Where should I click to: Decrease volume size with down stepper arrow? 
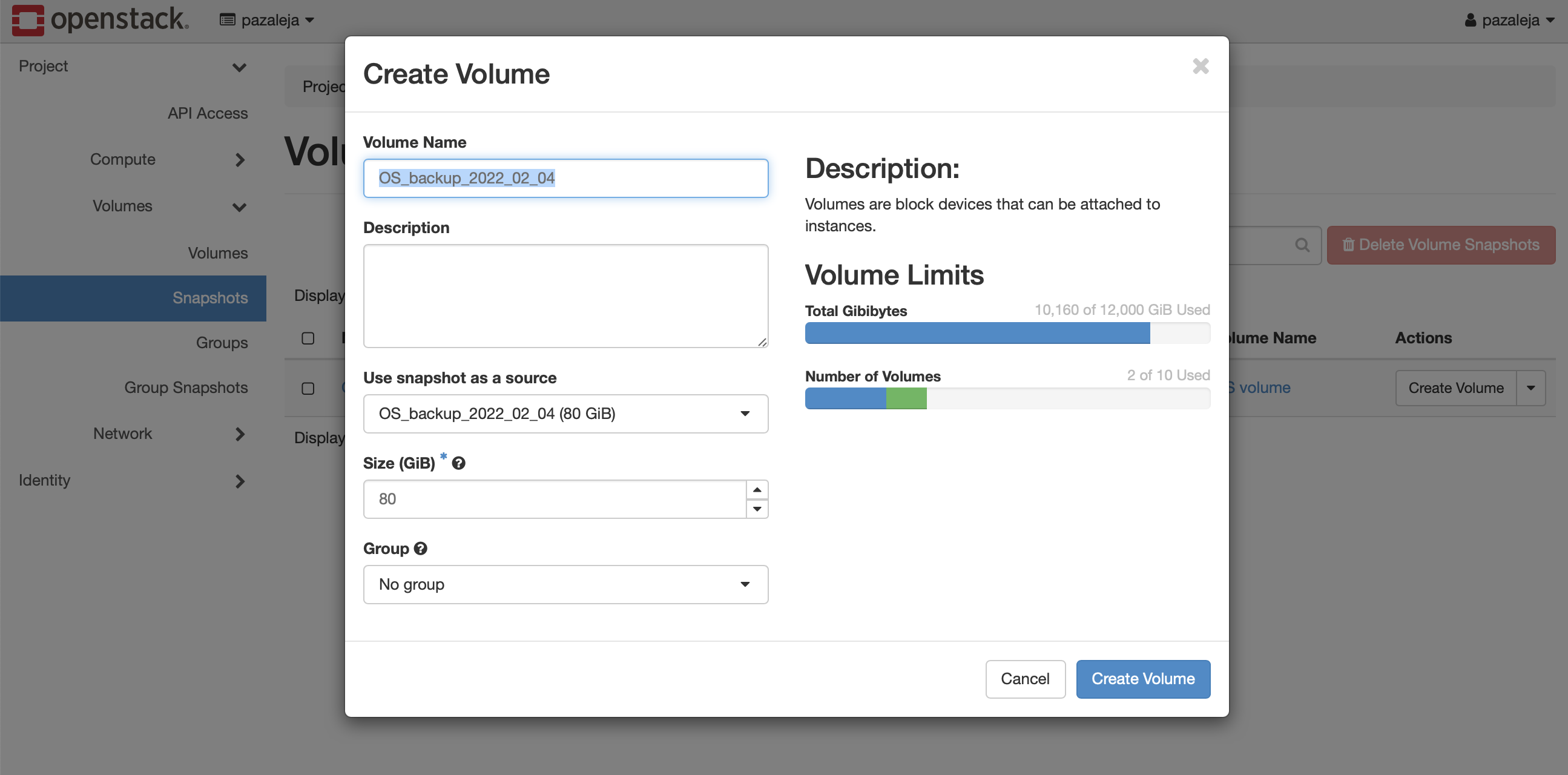(x=757, y=509)
